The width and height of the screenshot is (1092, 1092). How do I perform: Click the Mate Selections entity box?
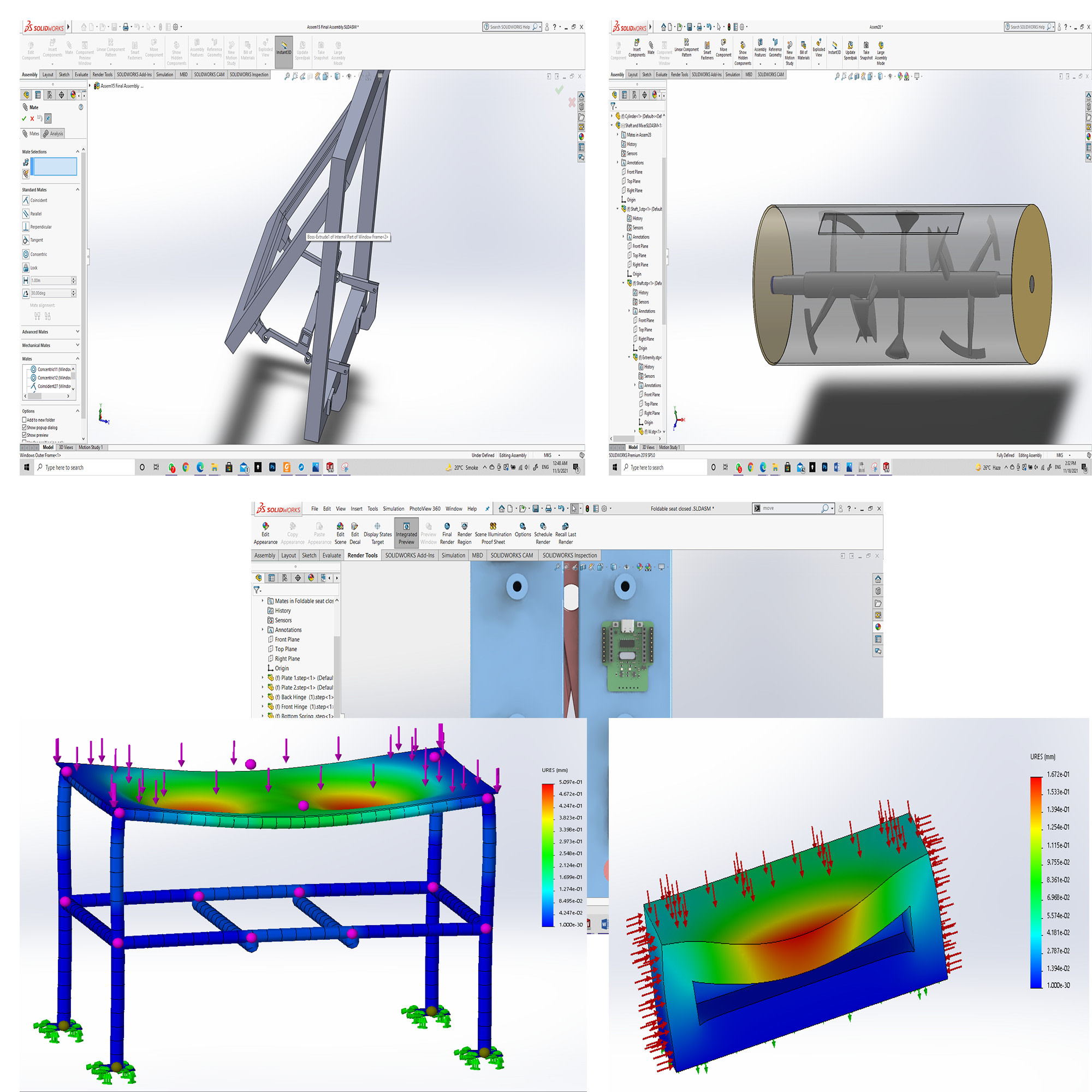[55, 166]
